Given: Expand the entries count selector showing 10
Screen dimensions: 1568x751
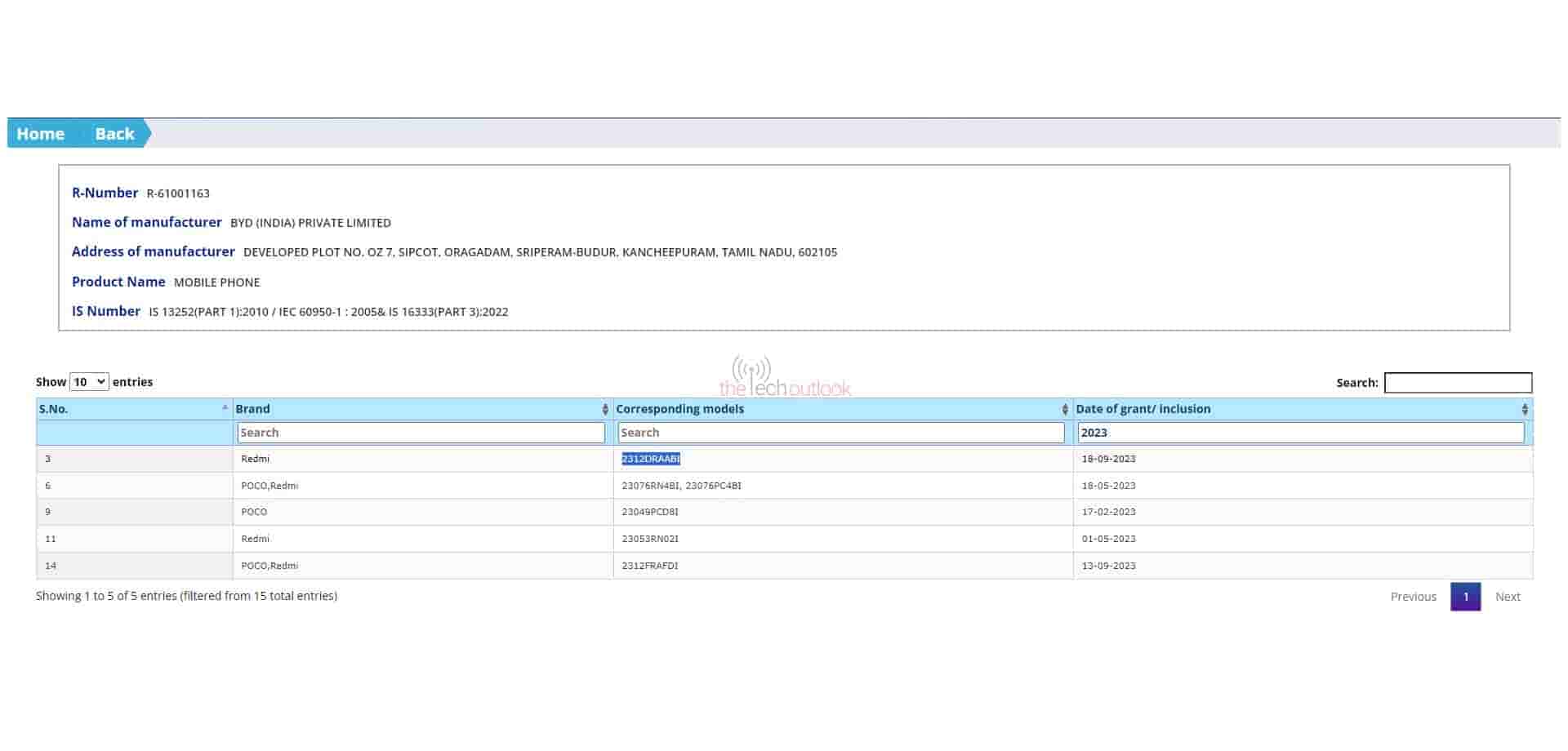Looking at the screenshot, I should point(88,381).
